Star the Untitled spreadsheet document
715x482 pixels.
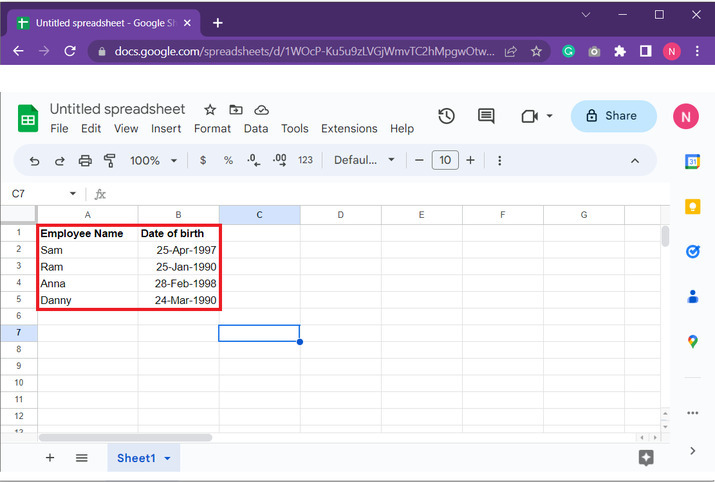point(210,109)
